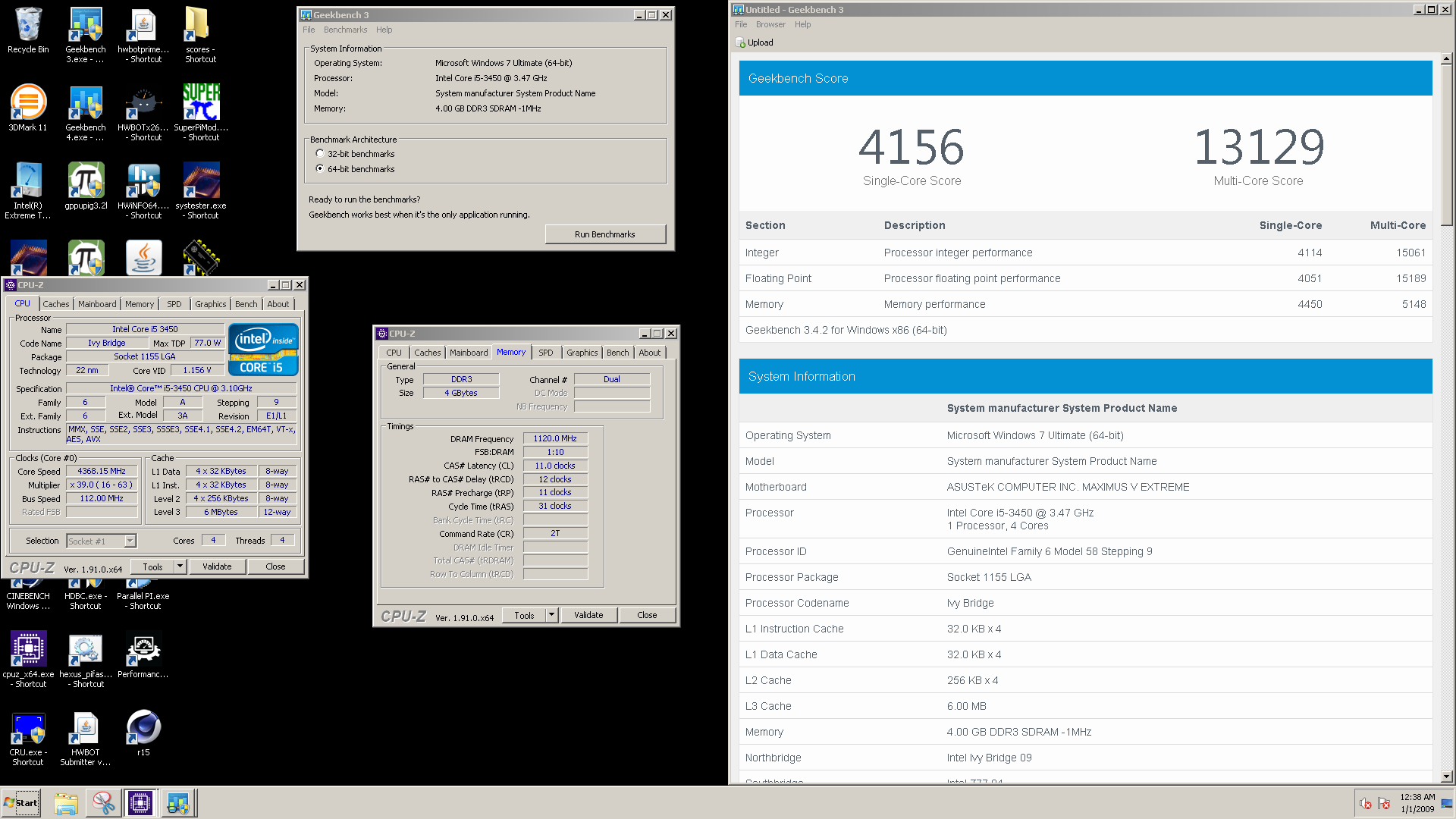Viewport: 1456px width, 819px height.
Task: Launch the gppupig3.2l desktop icon
Action: (x=86, y=186)
